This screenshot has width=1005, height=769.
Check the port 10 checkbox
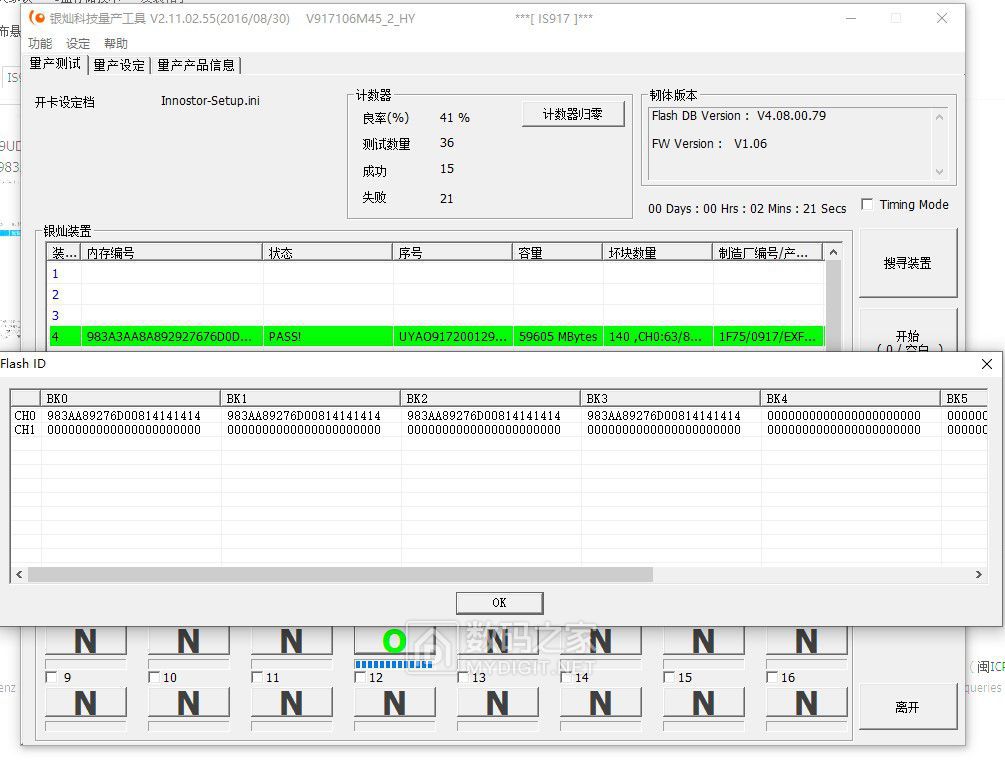pyautogui.click(x=153, y=676)
